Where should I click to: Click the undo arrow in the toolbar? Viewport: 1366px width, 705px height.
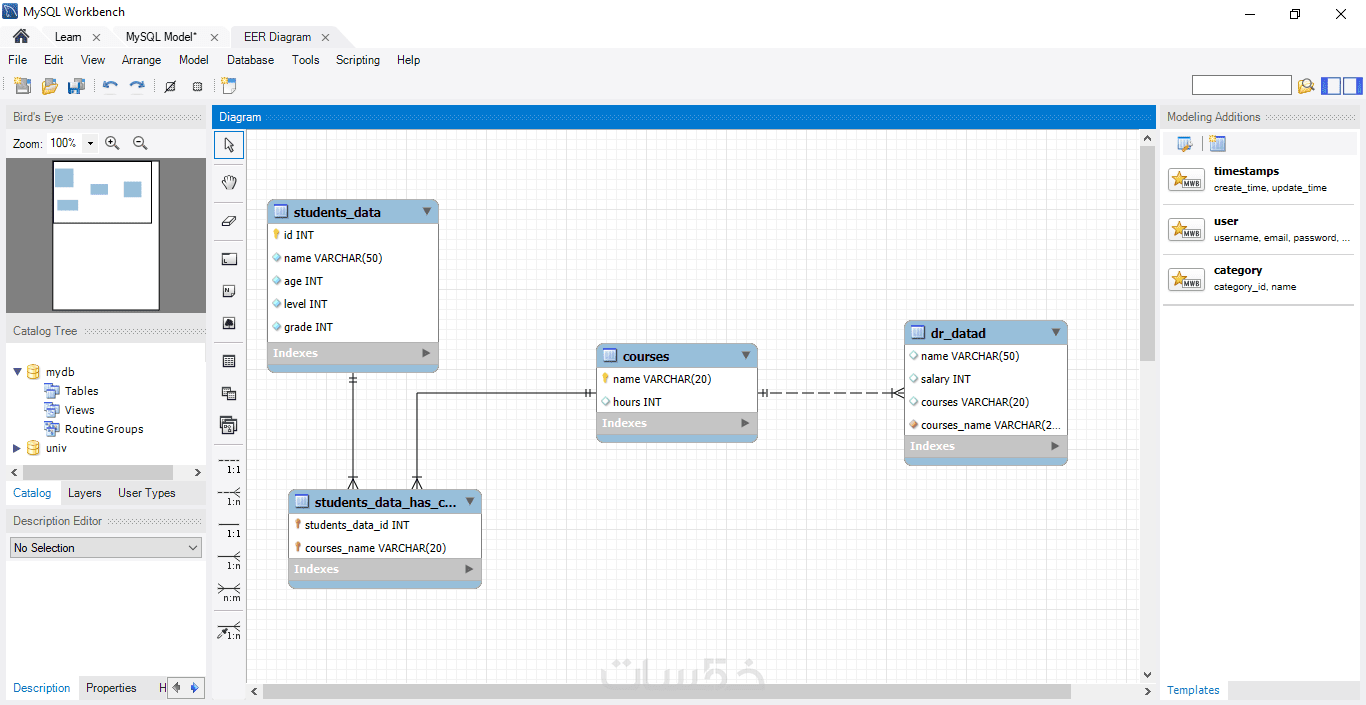(x=110, y=86)
